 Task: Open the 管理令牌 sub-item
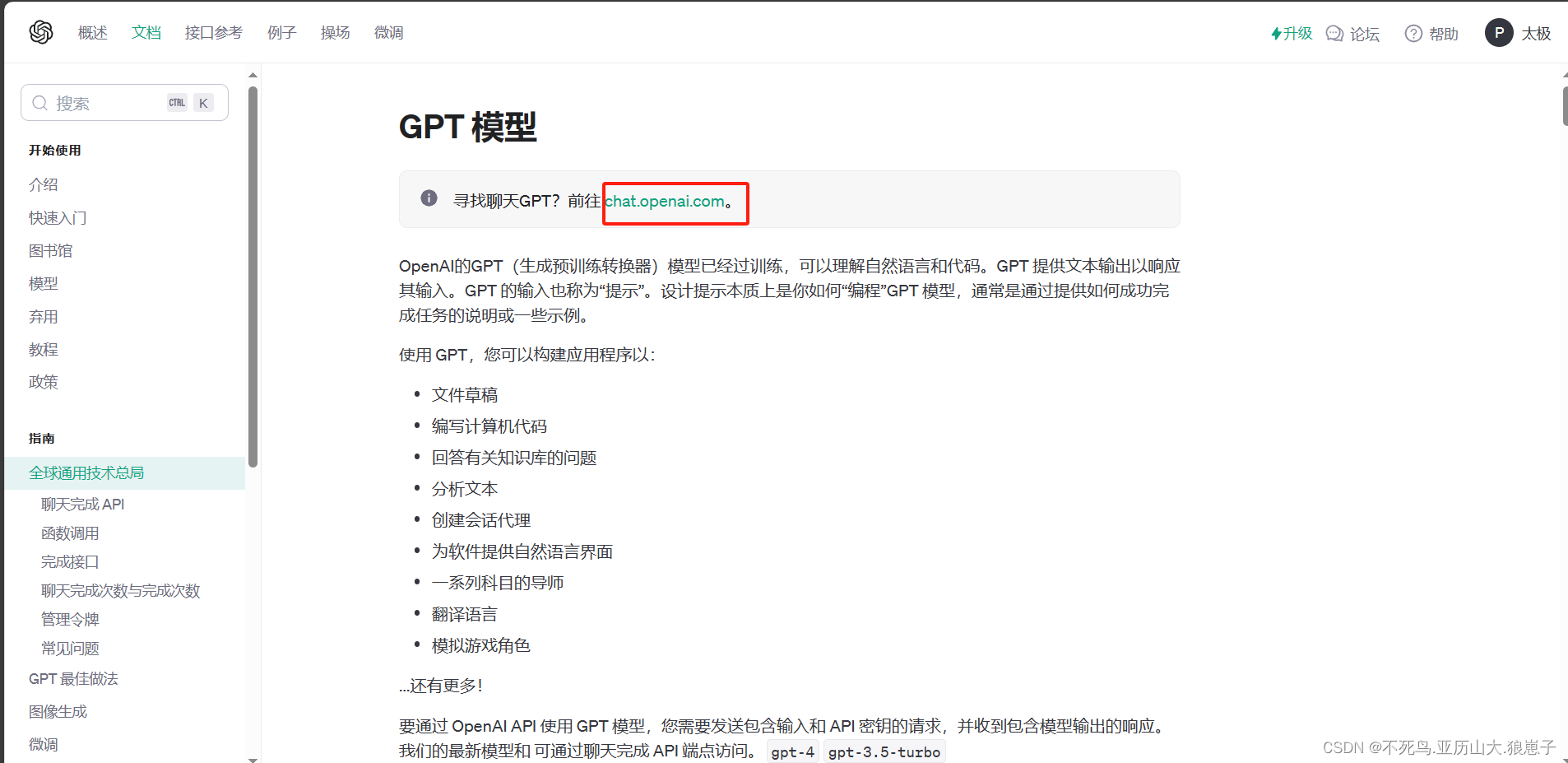pos(70,619)
